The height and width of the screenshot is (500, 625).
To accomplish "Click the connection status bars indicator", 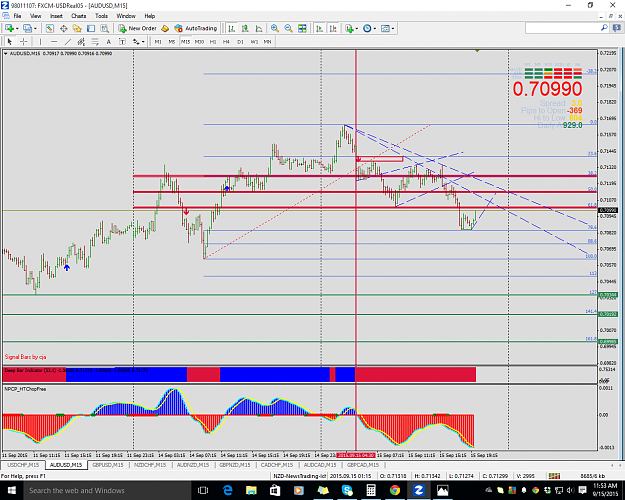I will tap(554, 476).
